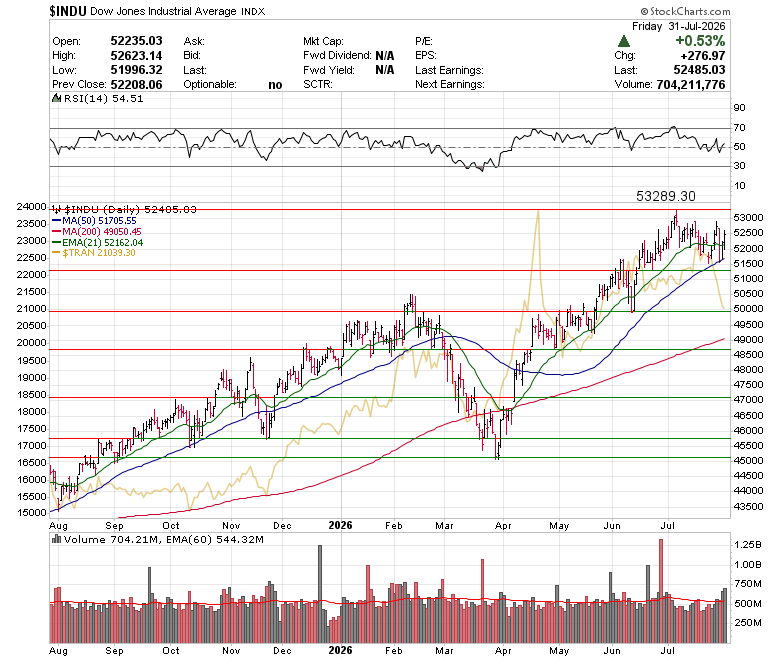
Task: Click the Fwd Yield N/A value
Action: coord(385,70)
